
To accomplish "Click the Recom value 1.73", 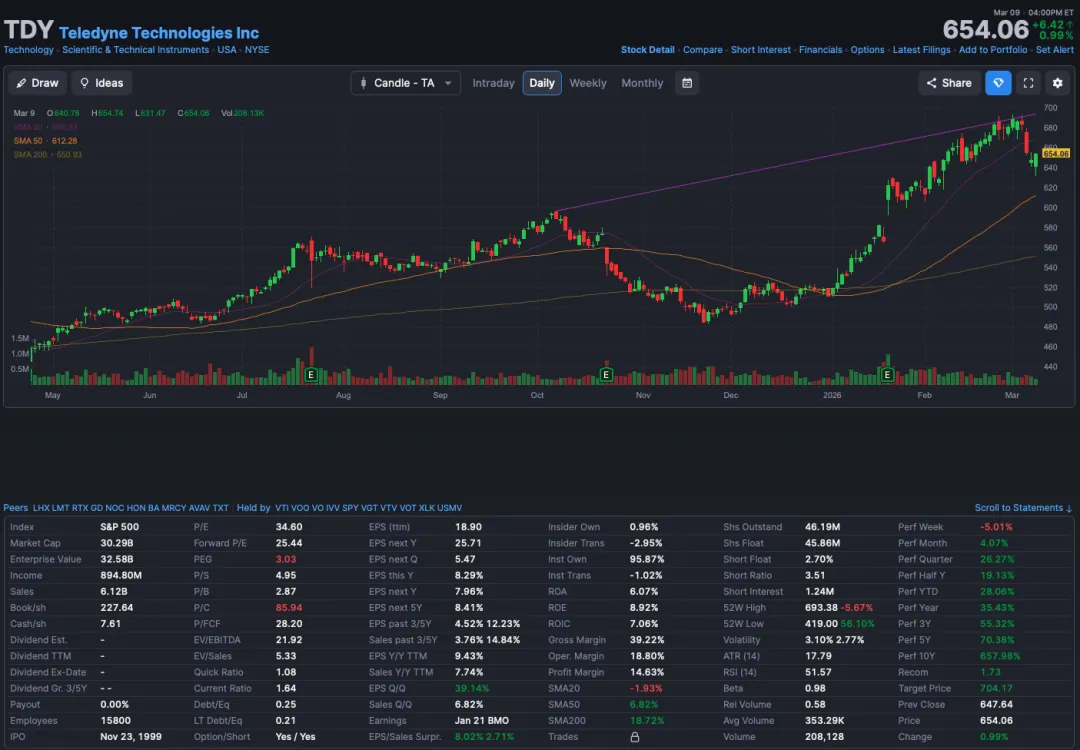I will tap(990, 672).
